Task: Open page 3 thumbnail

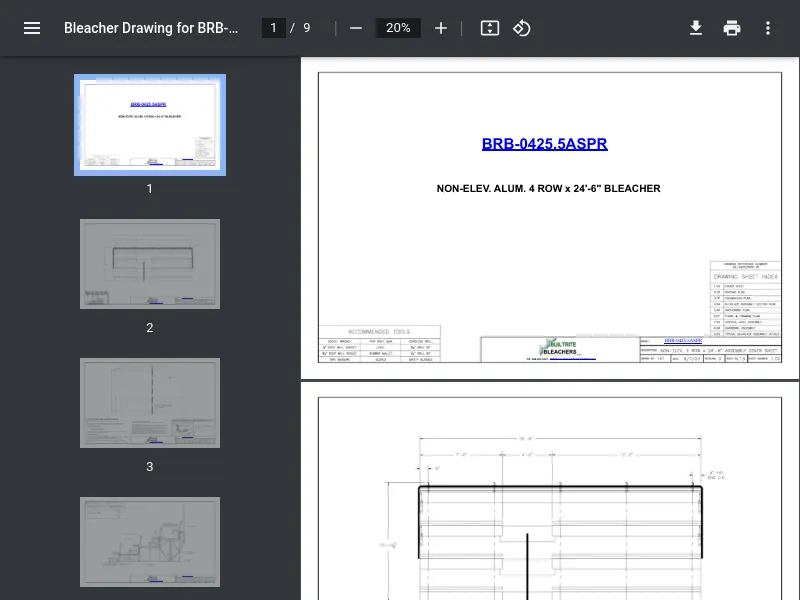Action: (x=150, y=403)
